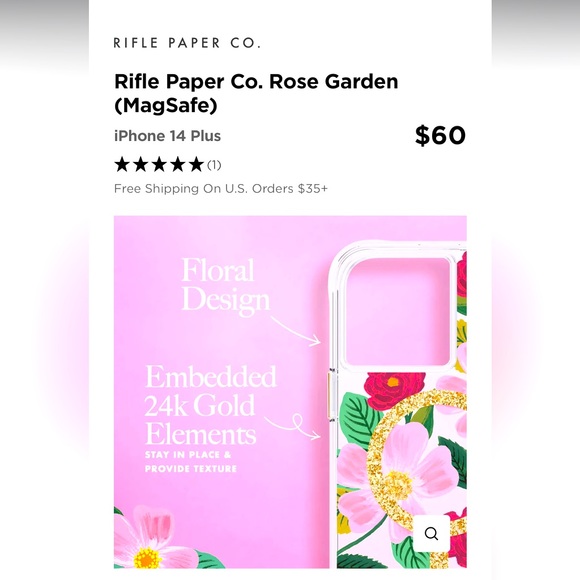
Task: Click the Embedded 24k Gold Elements caption
Action: pos(211,405)
